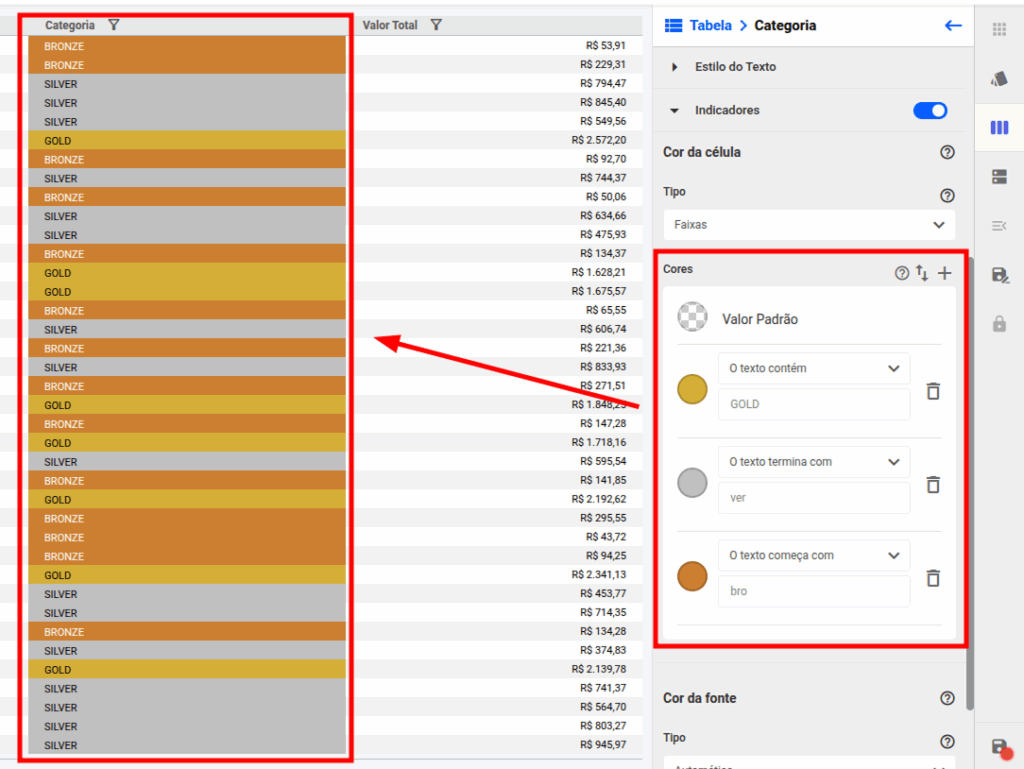Image resolution: width=1024 pixels, height=769 pixels.
Task: Click the reorder colors arrows icon
Action: click(922, 273)
